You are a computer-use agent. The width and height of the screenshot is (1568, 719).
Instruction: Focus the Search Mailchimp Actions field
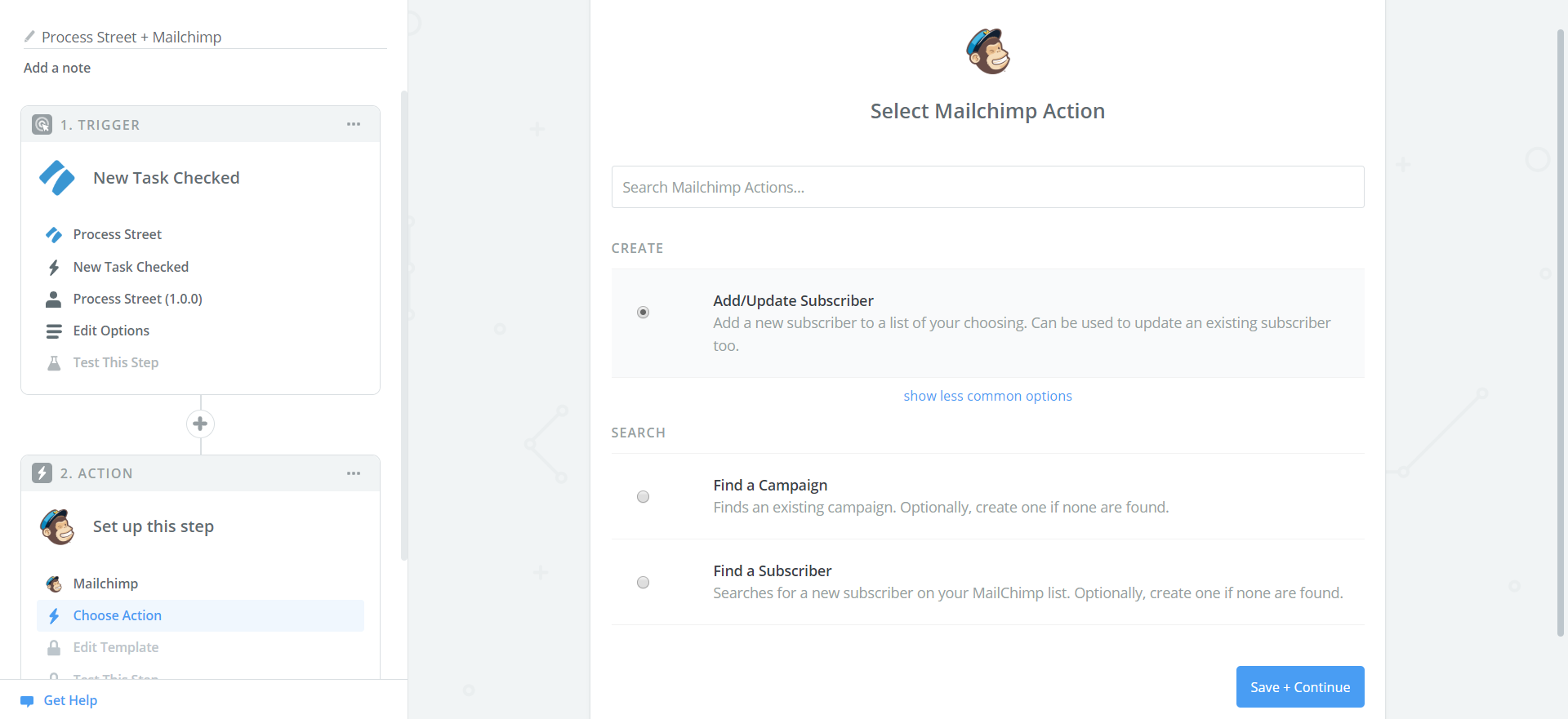click(987, 187)
